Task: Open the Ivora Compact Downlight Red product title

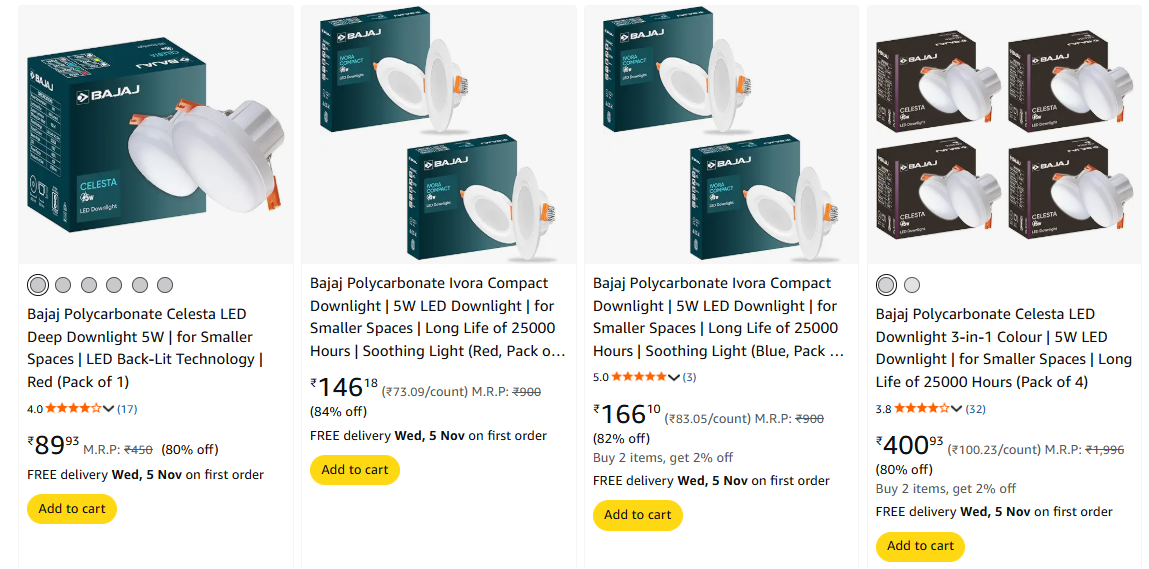Action: (x=430, y=317)
